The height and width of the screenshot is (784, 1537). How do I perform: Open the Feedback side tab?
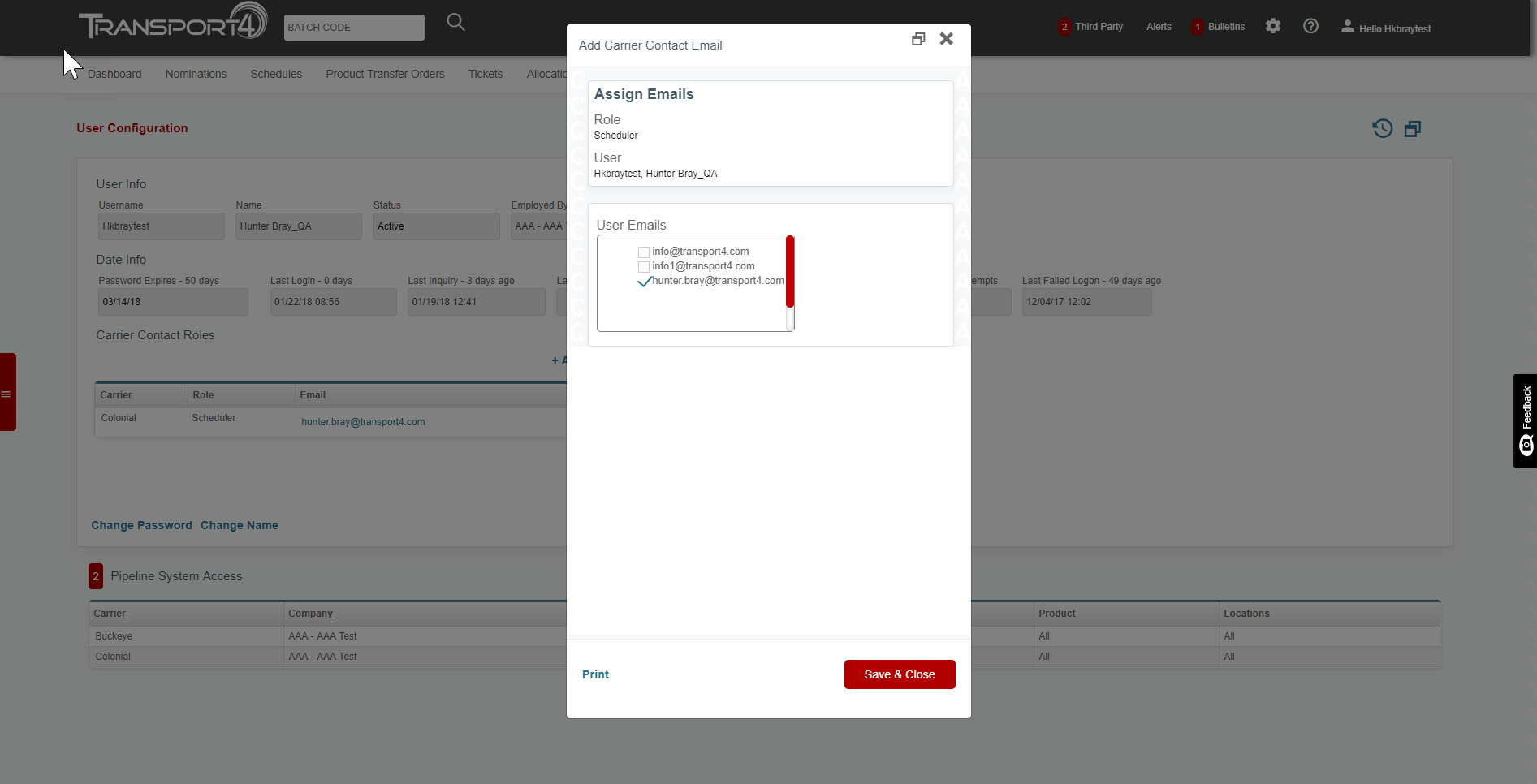click(x=1525, y=420)
